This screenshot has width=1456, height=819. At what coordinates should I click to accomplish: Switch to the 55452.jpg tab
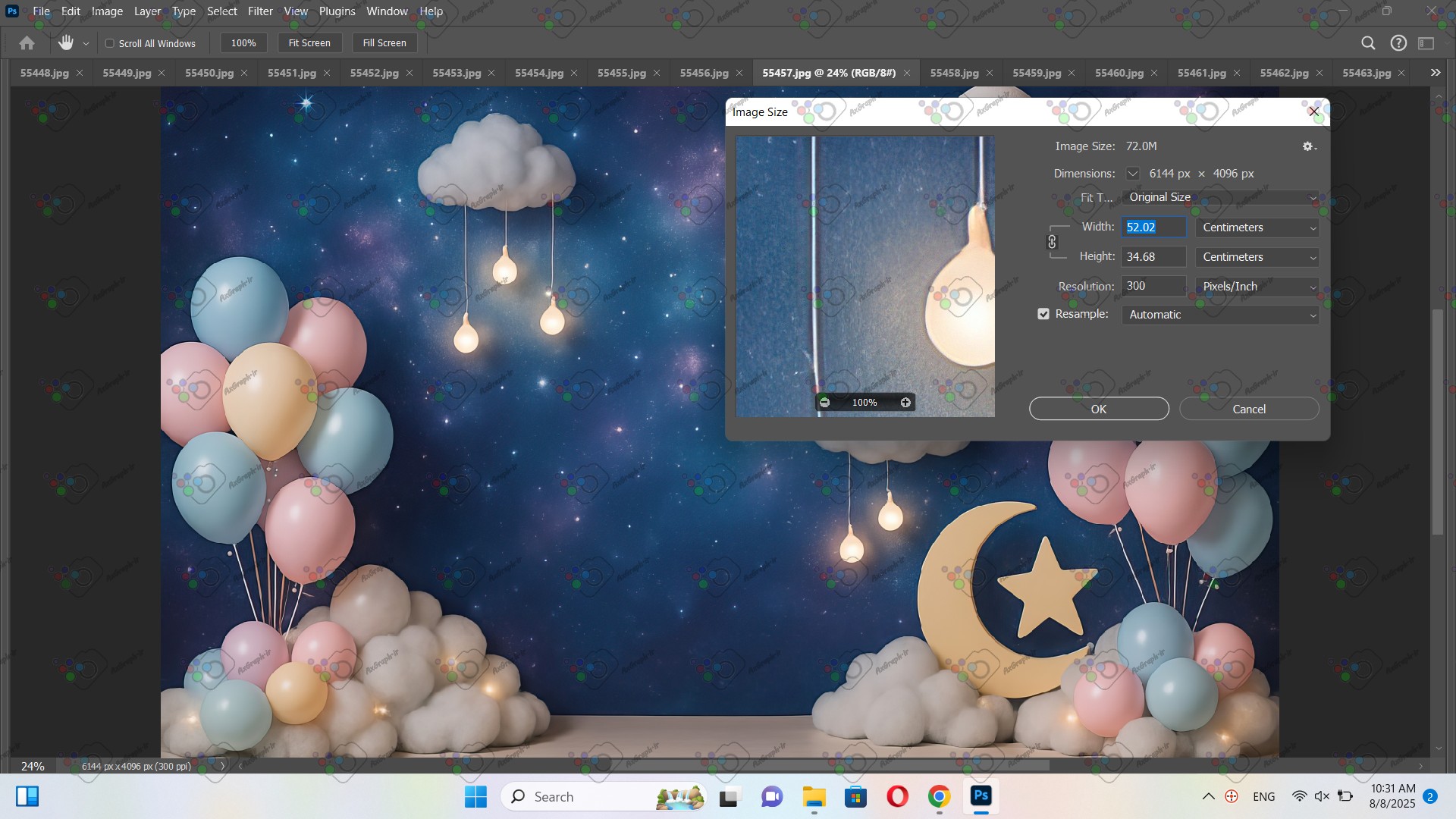point(374,73)
